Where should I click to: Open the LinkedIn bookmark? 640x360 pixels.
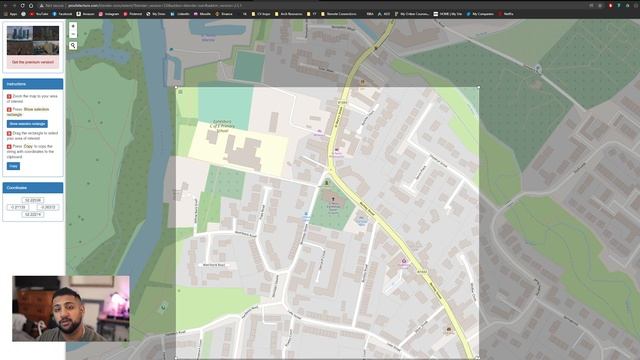(180, 14)
